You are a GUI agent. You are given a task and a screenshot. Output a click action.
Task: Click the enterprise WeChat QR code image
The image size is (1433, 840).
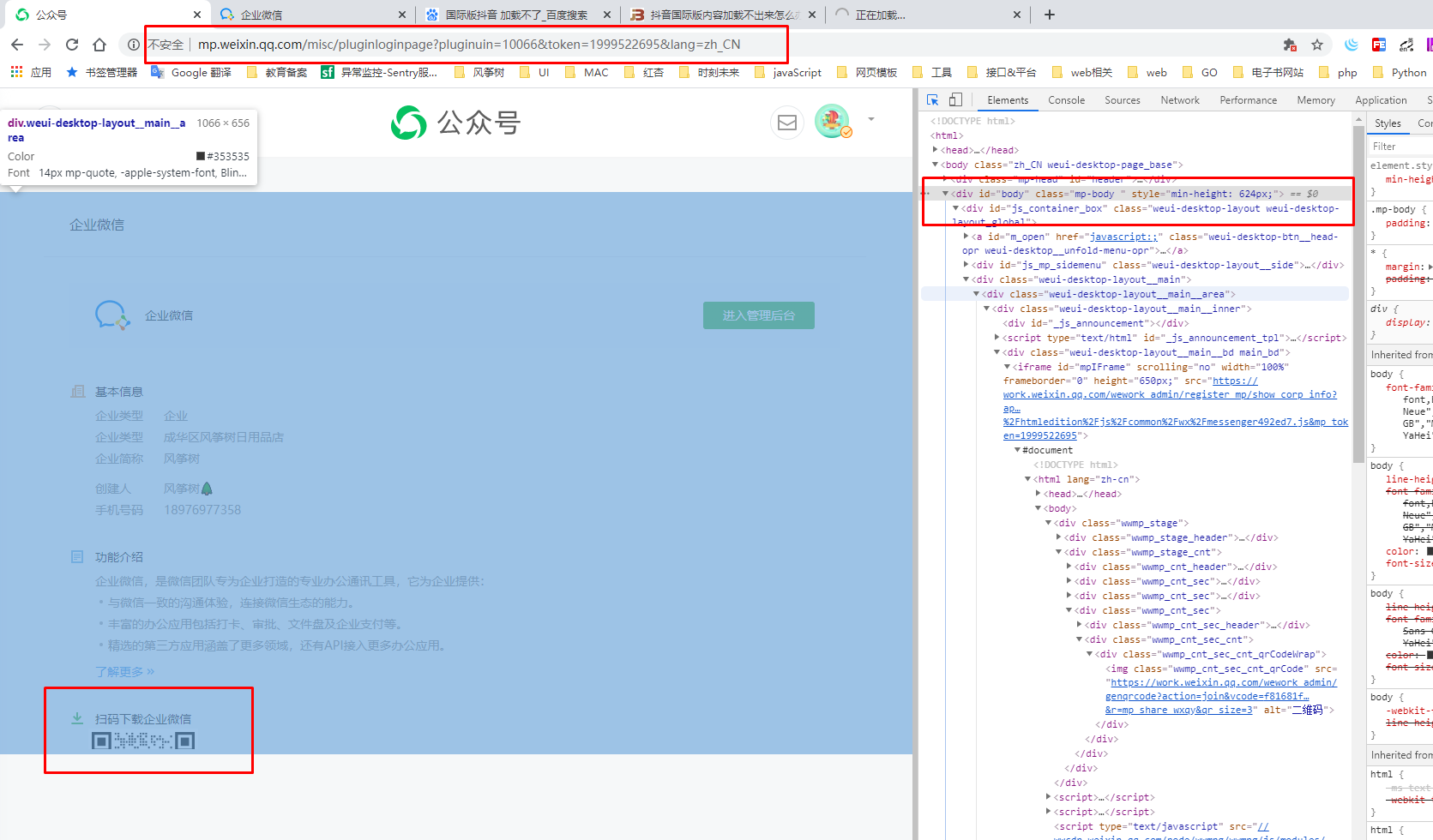[x=143, y=741]
